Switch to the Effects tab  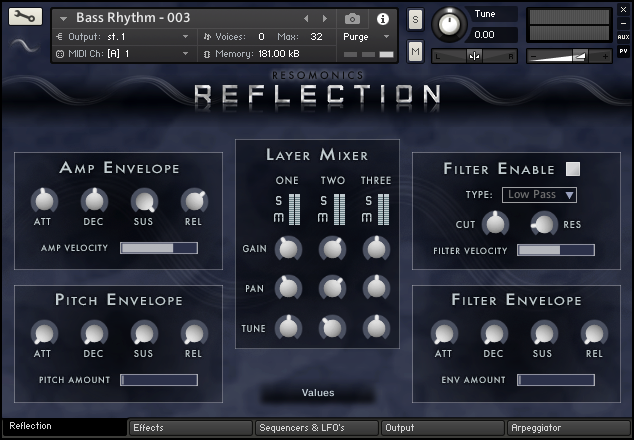[190, 427]
